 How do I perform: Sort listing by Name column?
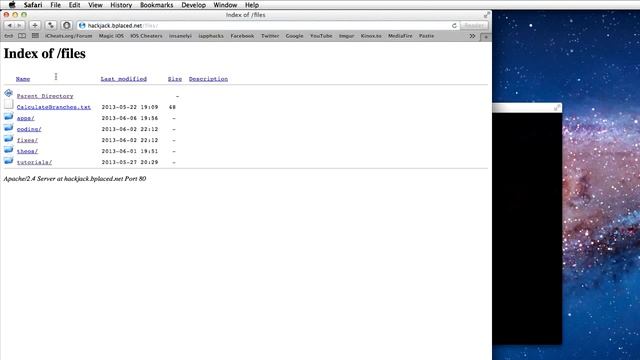23,79
